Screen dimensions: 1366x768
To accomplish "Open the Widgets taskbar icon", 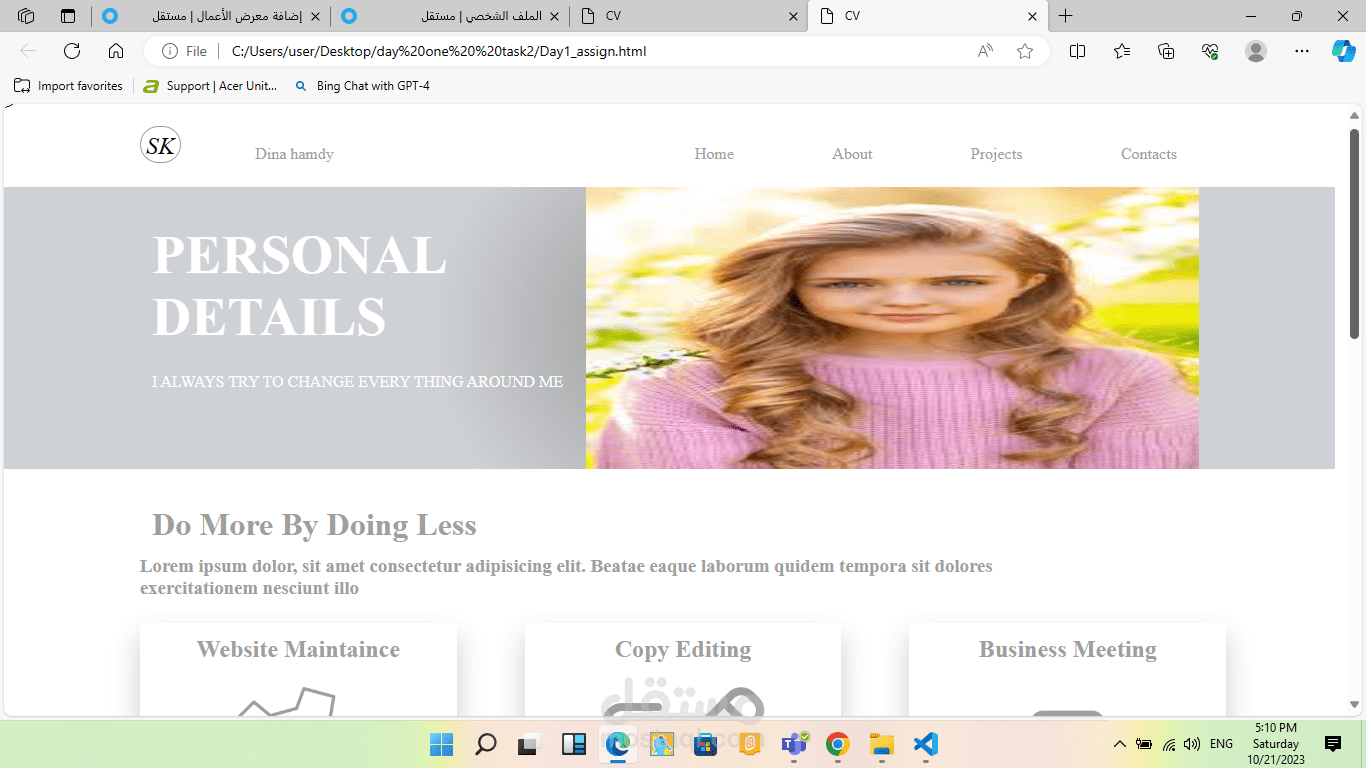I will (574, 744).
